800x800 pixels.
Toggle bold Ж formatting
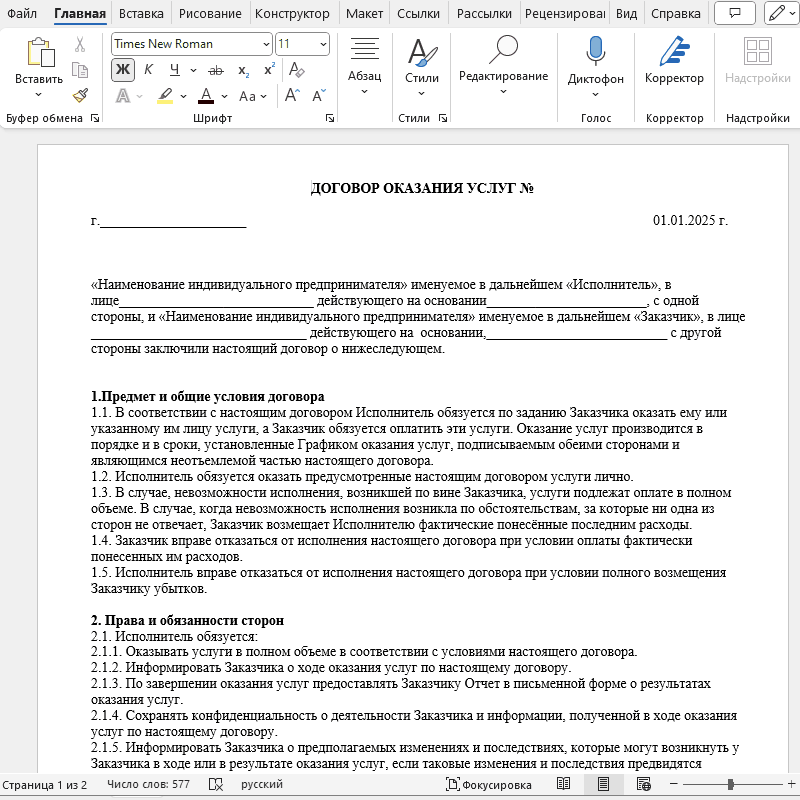pos(122,70)
